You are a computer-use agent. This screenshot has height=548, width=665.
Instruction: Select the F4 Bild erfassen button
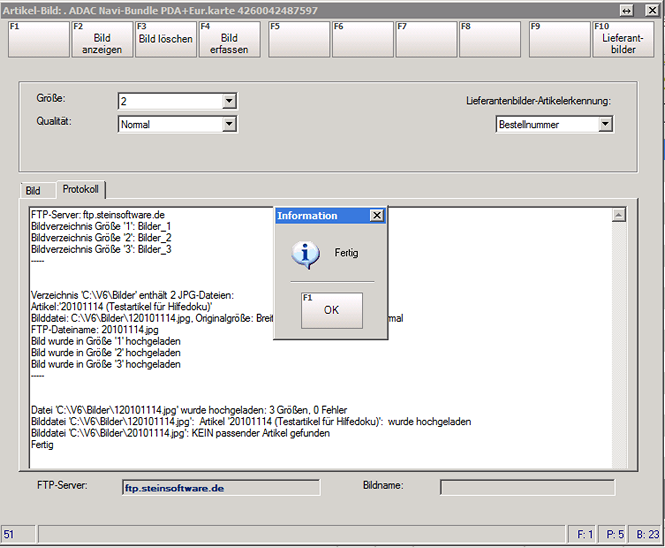[230, 39]
